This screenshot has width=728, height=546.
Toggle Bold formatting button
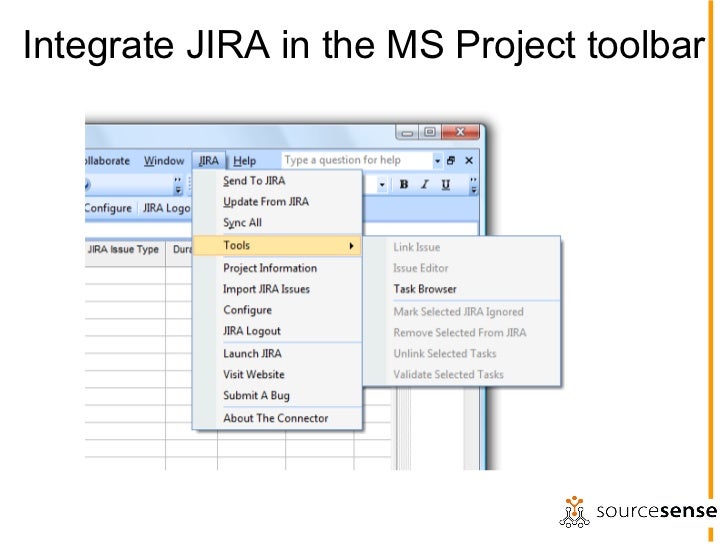(404, 184)
